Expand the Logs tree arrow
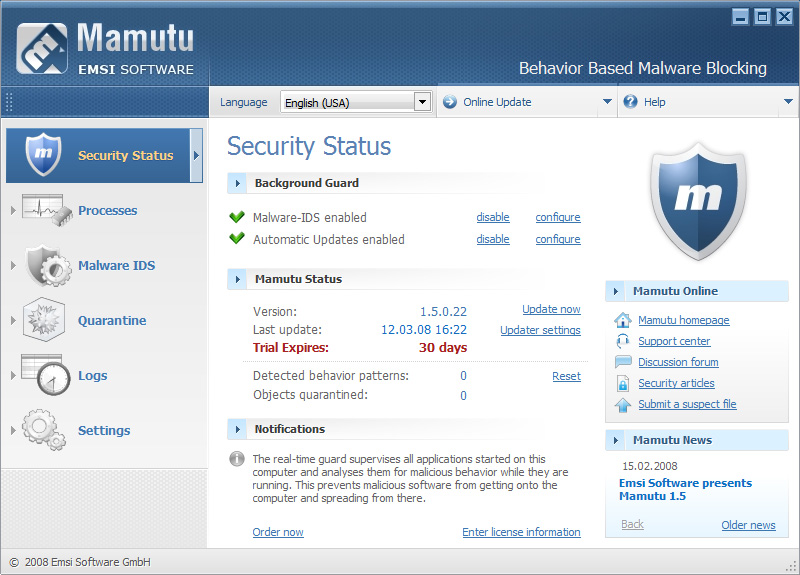Viewport: 800px width, 575px height. click(x=13, y=376)
